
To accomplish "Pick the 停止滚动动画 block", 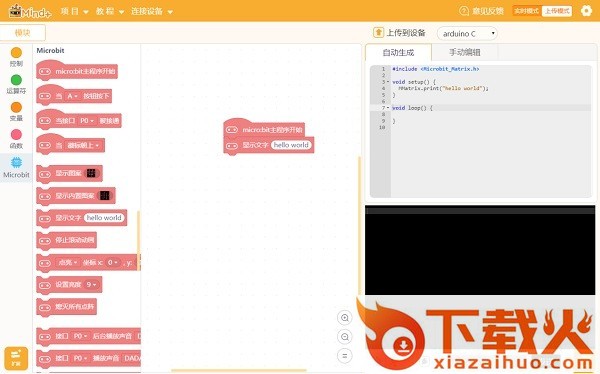I will click(67, 240).
